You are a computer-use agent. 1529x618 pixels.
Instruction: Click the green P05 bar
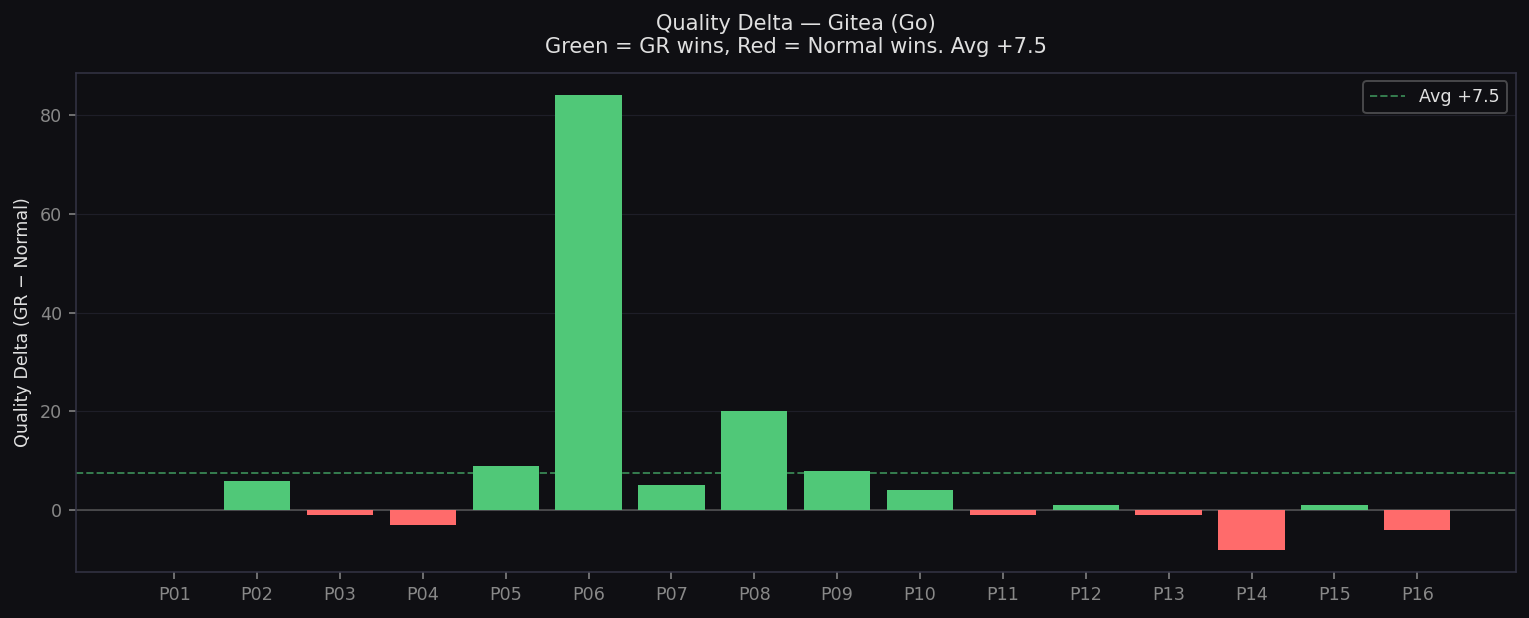pyautogui.click(x=505, y=487)
